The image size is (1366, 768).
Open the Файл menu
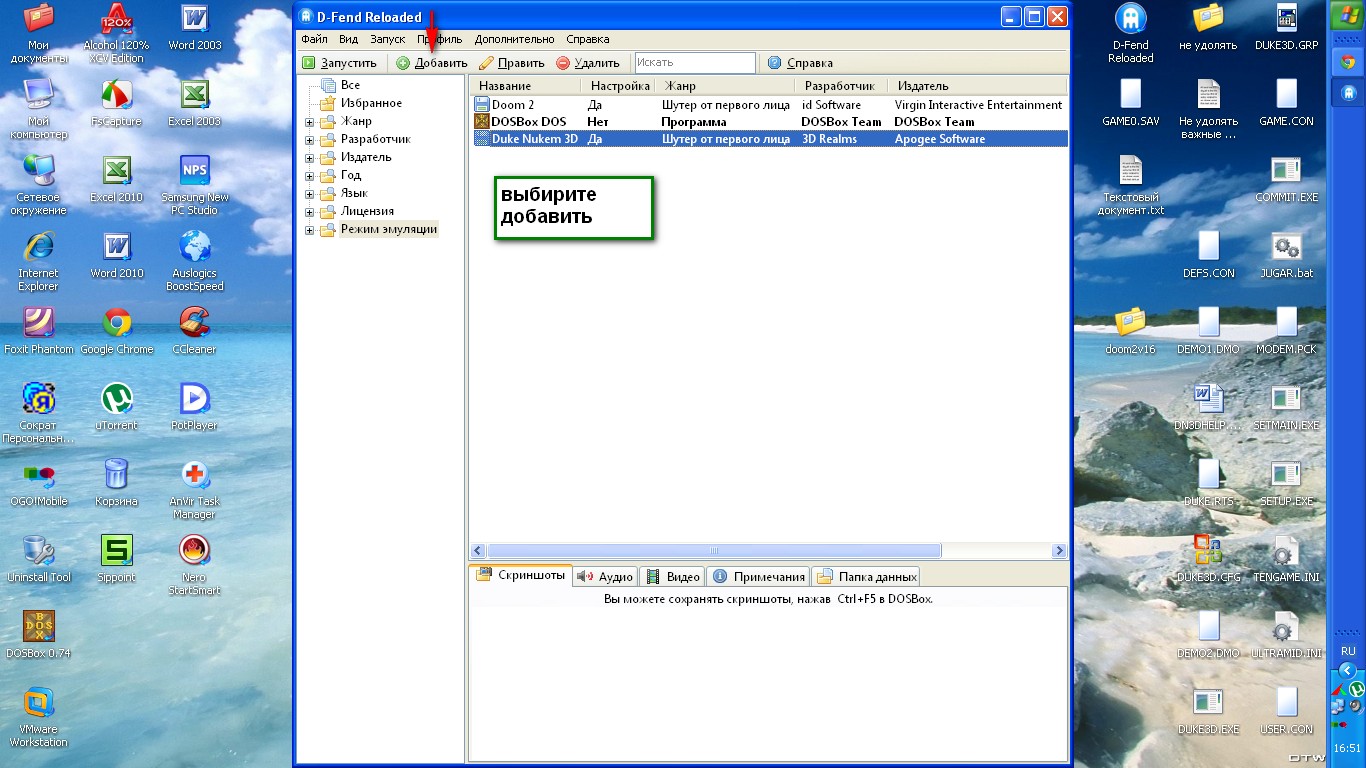coord(314,39)
